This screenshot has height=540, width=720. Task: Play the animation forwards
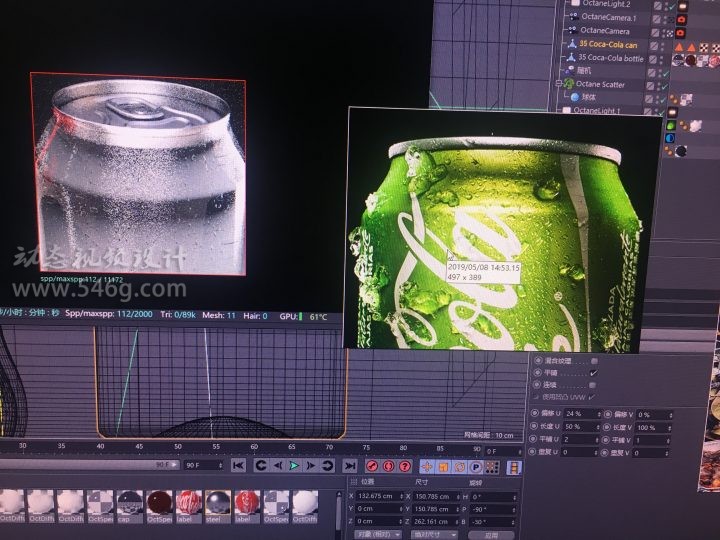[x=294, y=466]
